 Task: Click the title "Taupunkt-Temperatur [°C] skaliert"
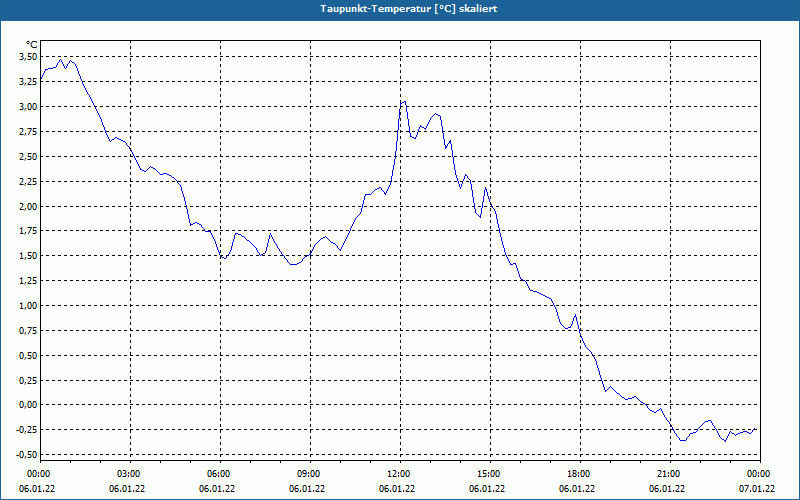click(409, 9)
